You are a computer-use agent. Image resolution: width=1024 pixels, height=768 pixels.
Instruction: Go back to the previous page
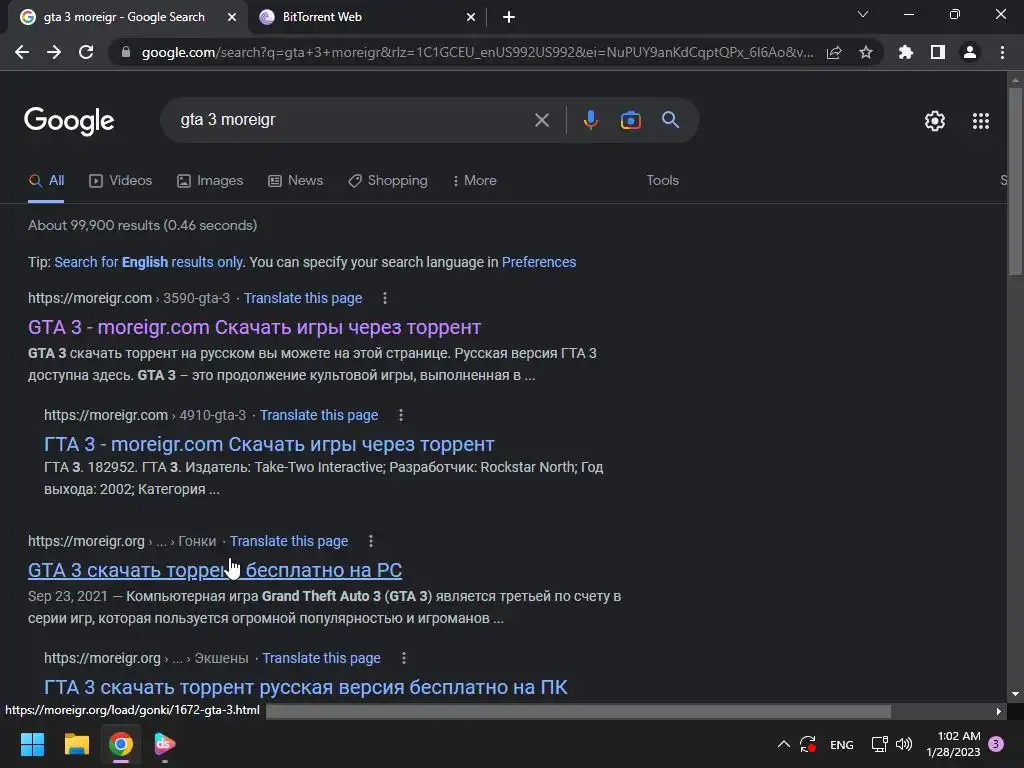[x=22, y=52]
